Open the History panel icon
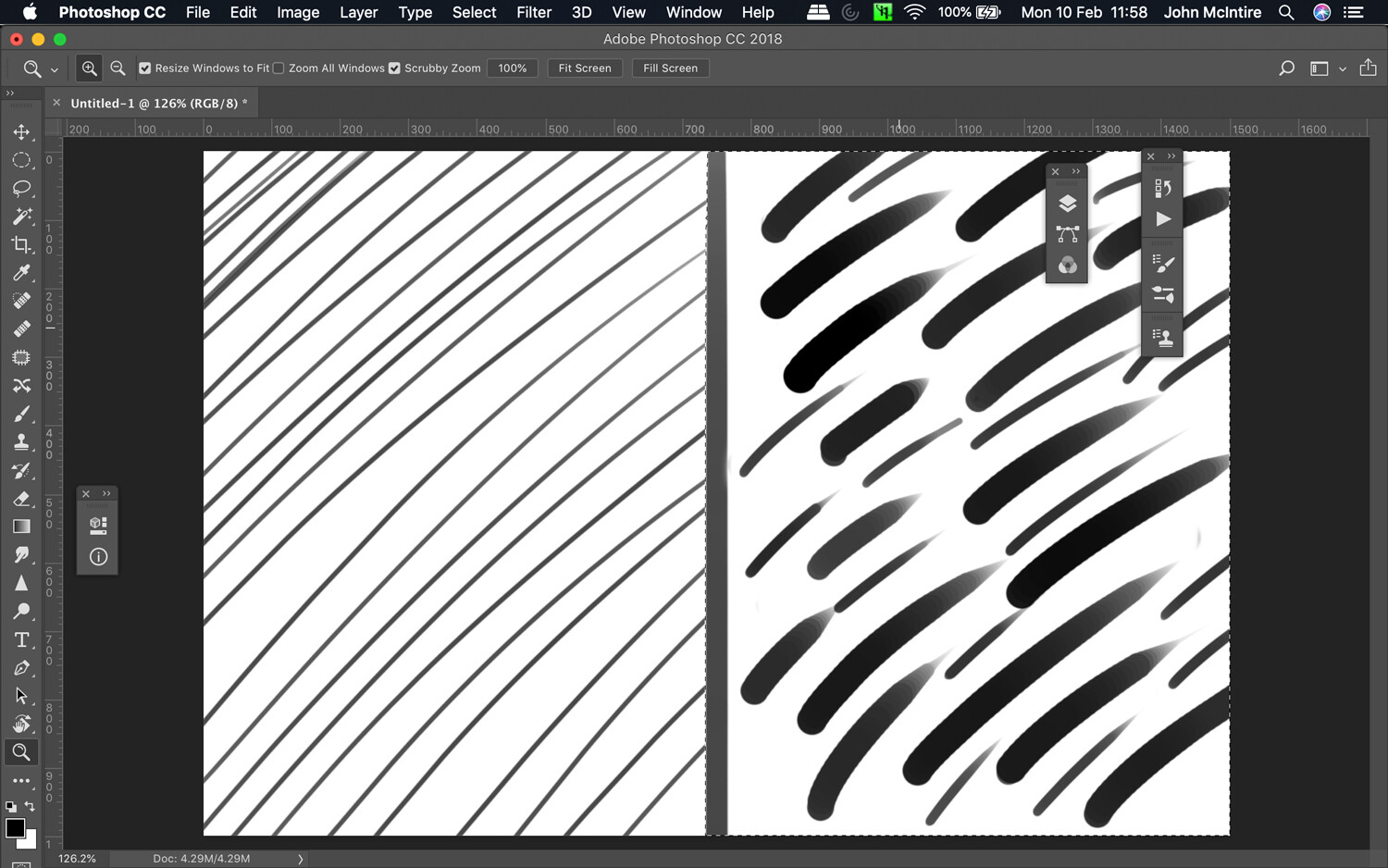Image resolution: width=1388 pixels, height=868 pixels. [1162, 187]
